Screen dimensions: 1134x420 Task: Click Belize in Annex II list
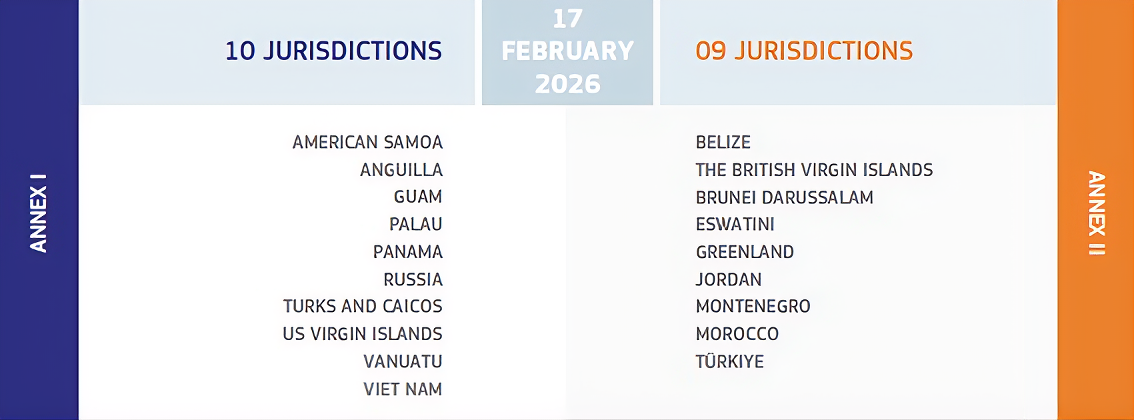tap(723, 142)
